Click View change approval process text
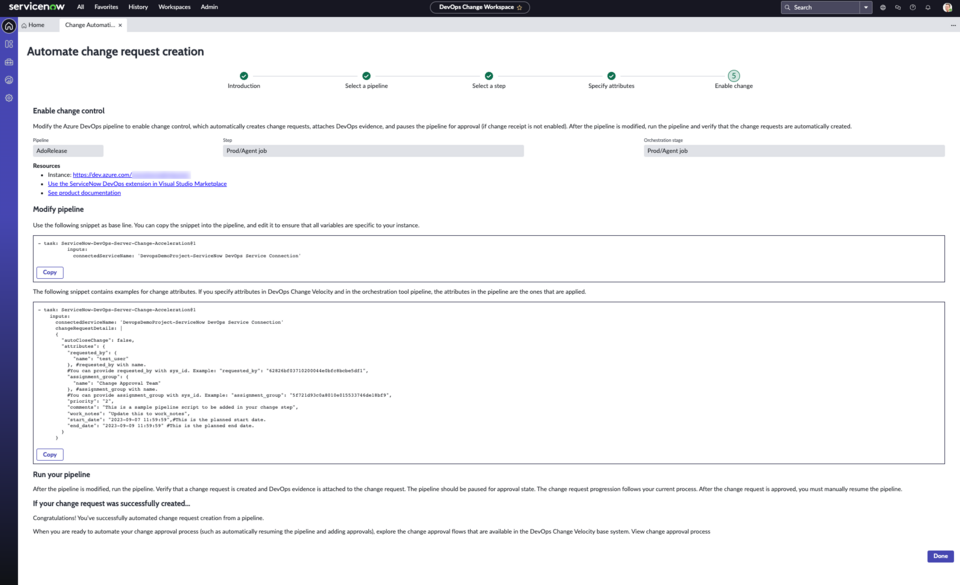This screenshot has width=960, height=585. (x=670, y=532)
